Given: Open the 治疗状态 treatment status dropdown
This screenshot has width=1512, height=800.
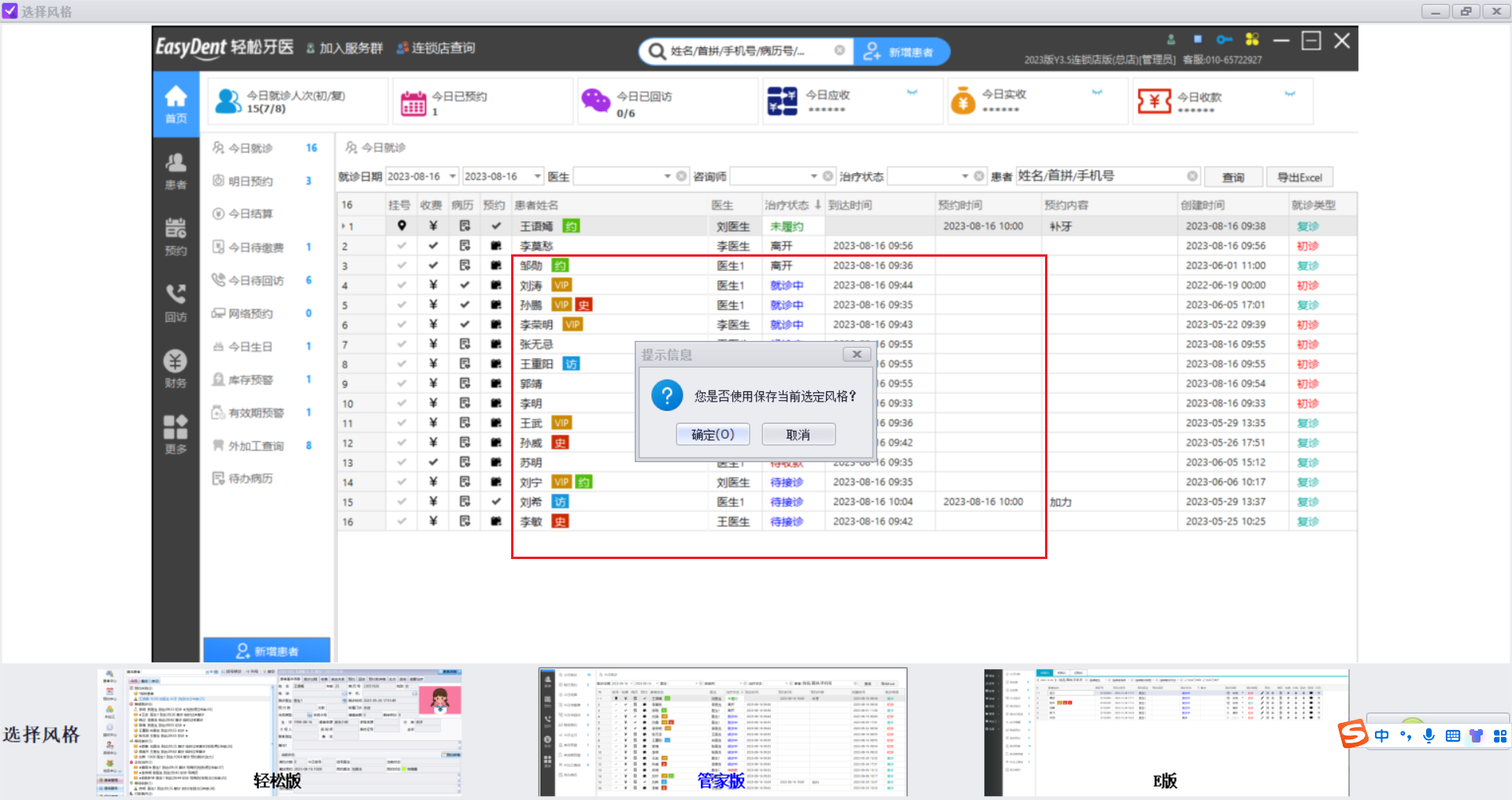Looking at the screenshot, I should click(x=965, y=176).
